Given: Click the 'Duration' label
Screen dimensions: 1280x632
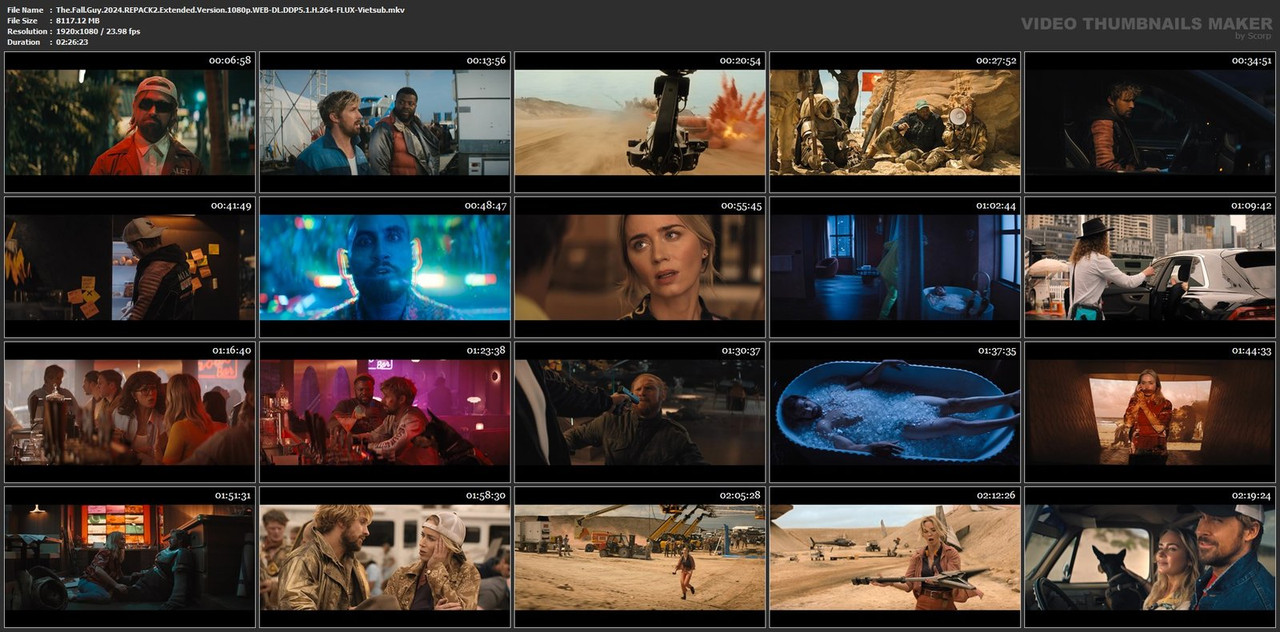Looking at the screenshot, I should pos(23,42).
